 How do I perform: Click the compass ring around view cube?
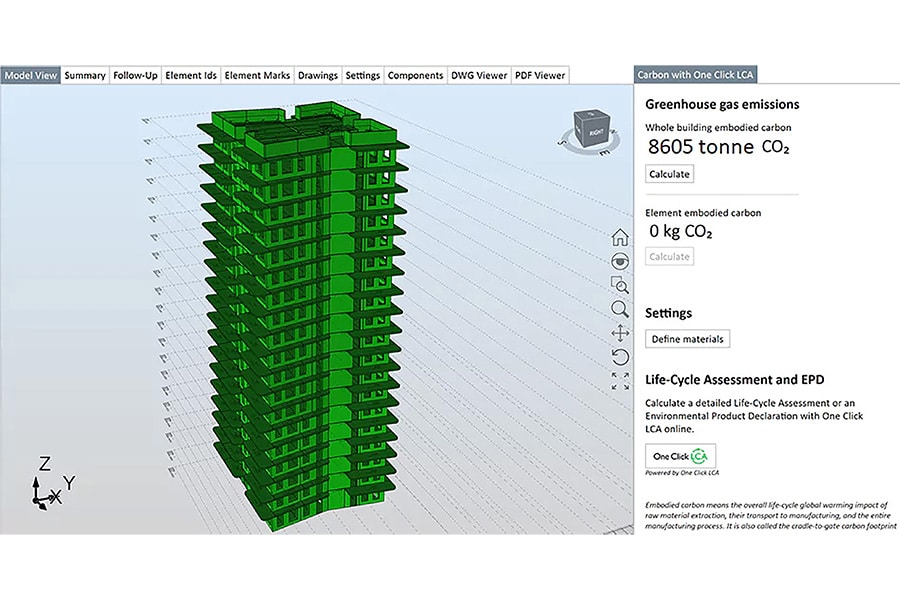pos(588,148)
